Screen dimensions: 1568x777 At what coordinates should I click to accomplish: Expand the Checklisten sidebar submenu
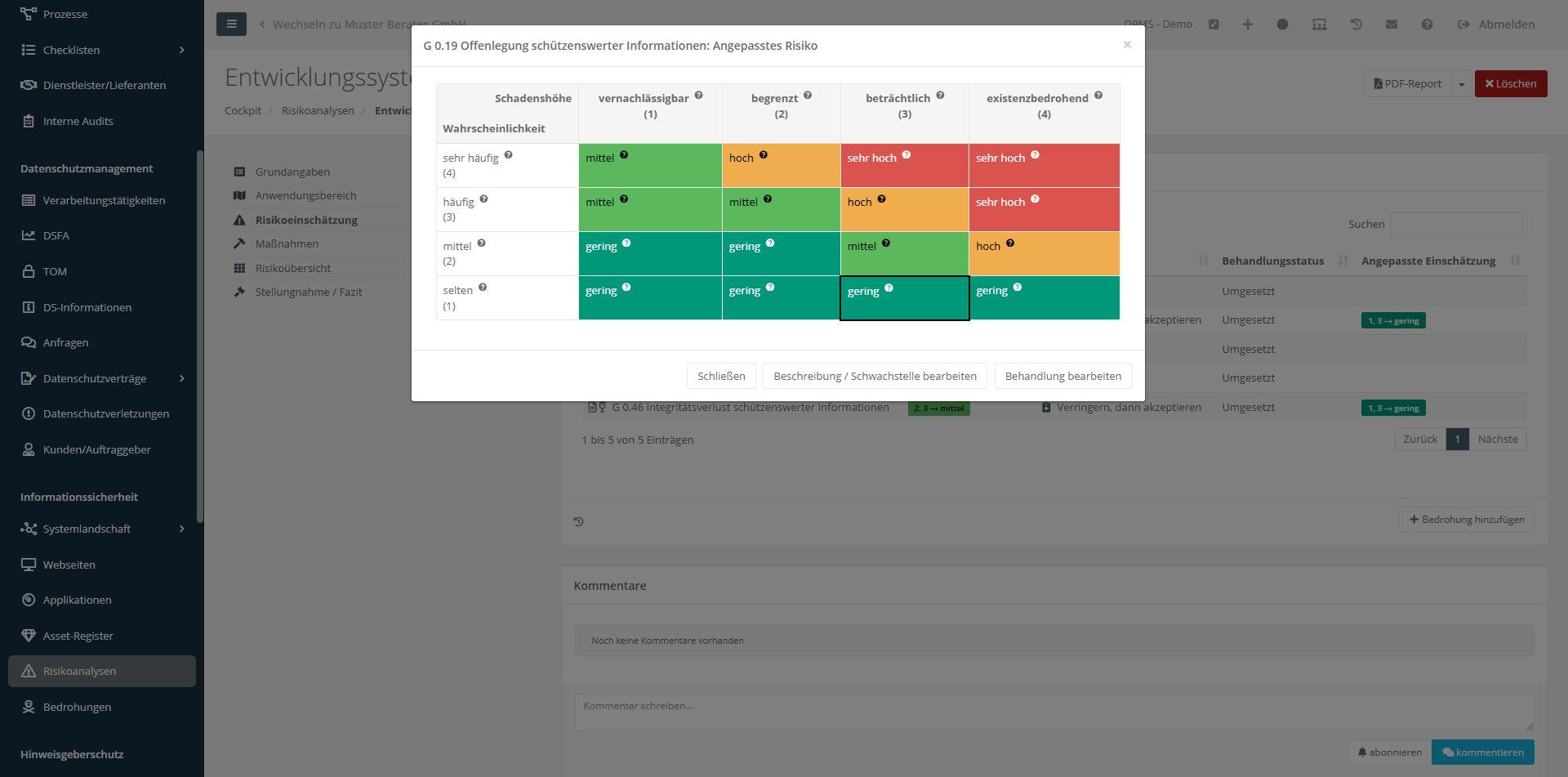point(181,50)
